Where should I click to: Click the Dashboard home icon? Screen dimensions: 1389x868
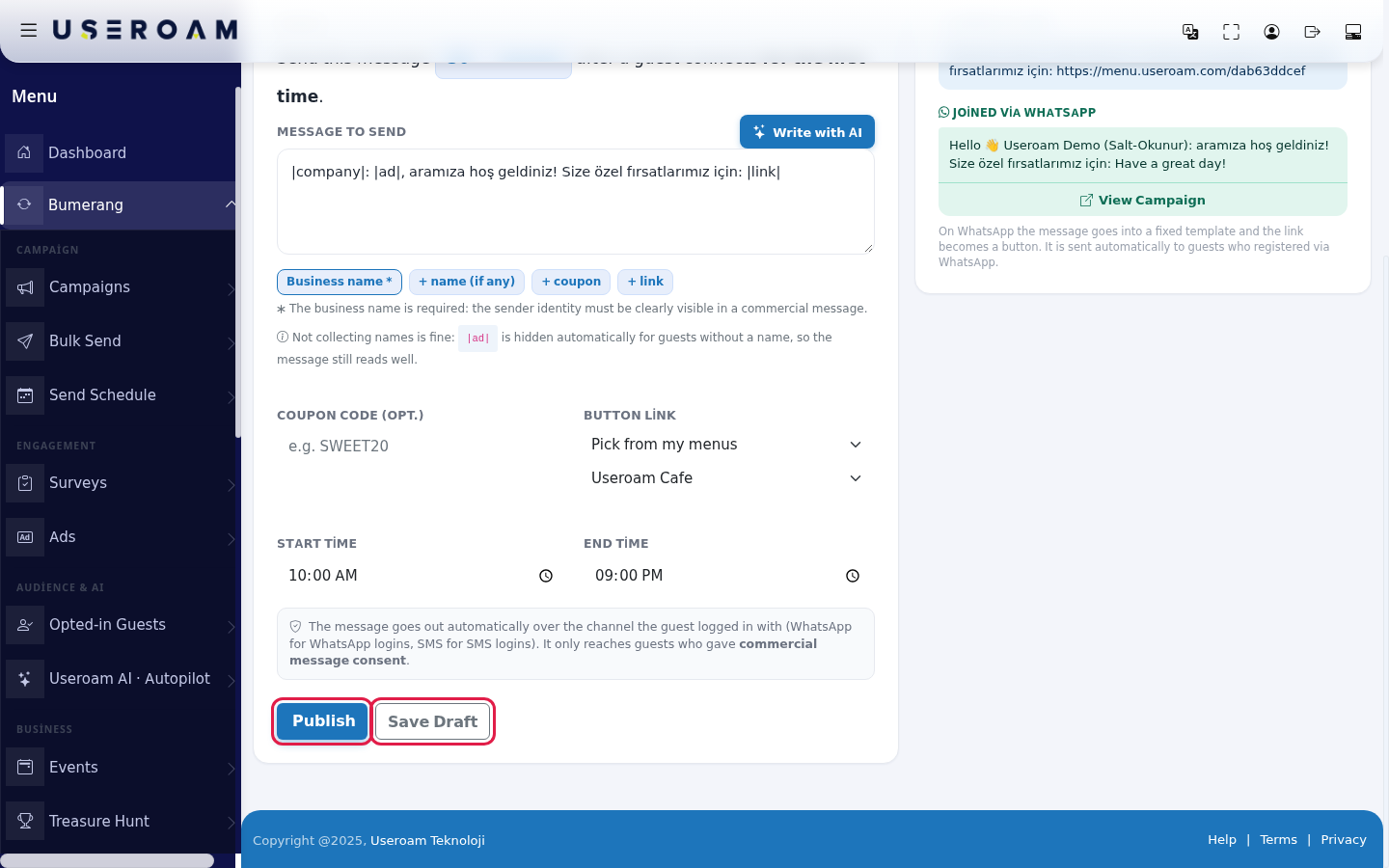(x=24, y=152)
